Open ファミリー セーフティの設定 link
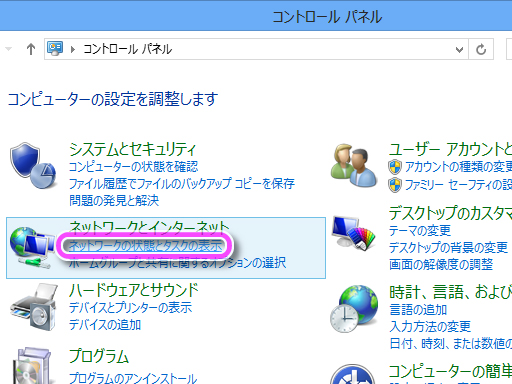The height and width of the screenshot is (384, 512). (458, 184)
